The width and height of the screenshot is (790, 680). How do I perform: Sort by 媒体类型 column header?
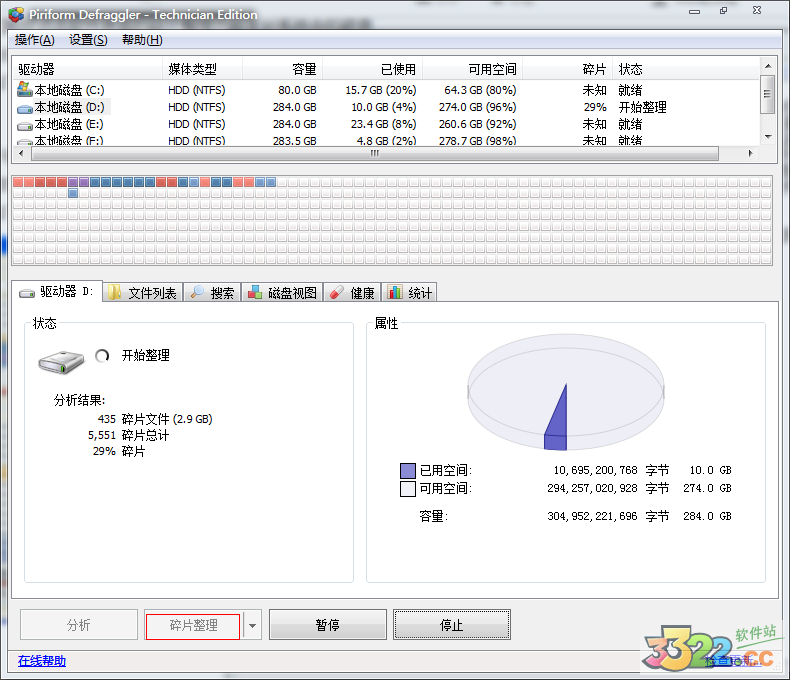pyautogui.click(x=203, y=69)
